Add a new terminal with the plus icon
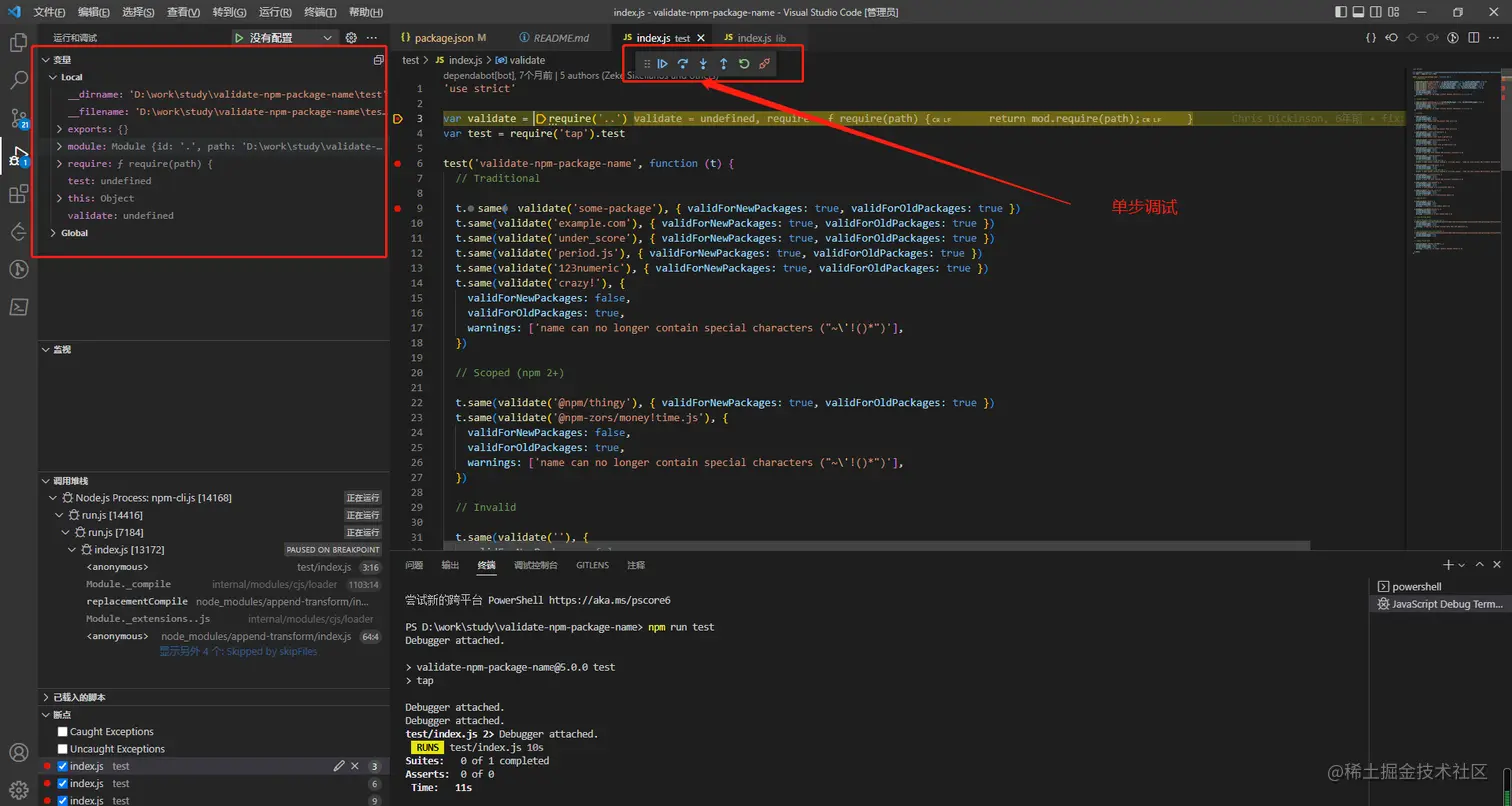1512x806 pixels. pos(1448,565)
